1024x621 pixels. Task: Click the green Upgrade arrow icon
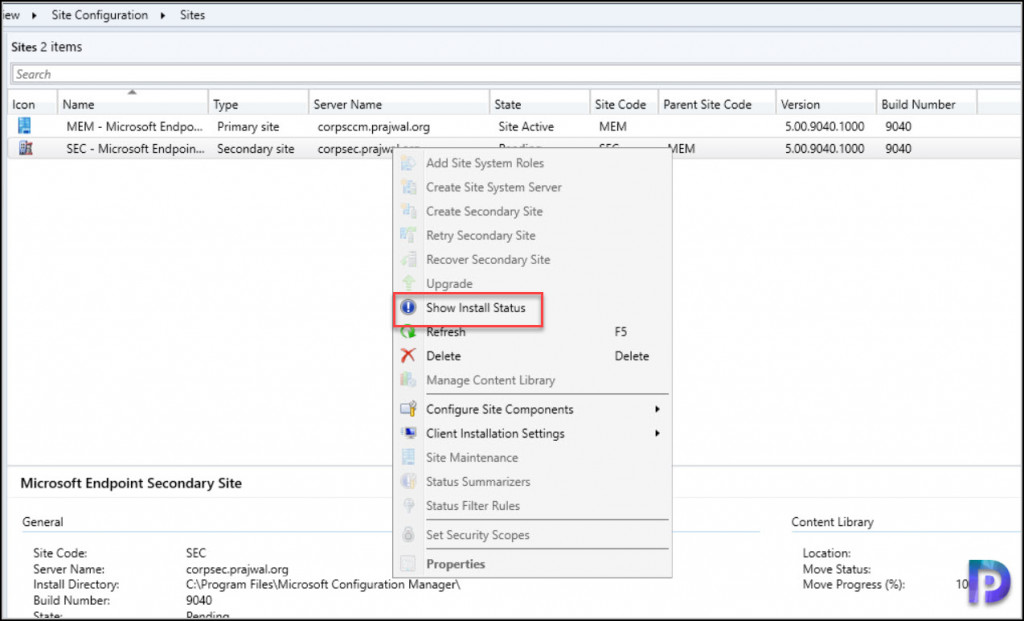tap(408, 283)
